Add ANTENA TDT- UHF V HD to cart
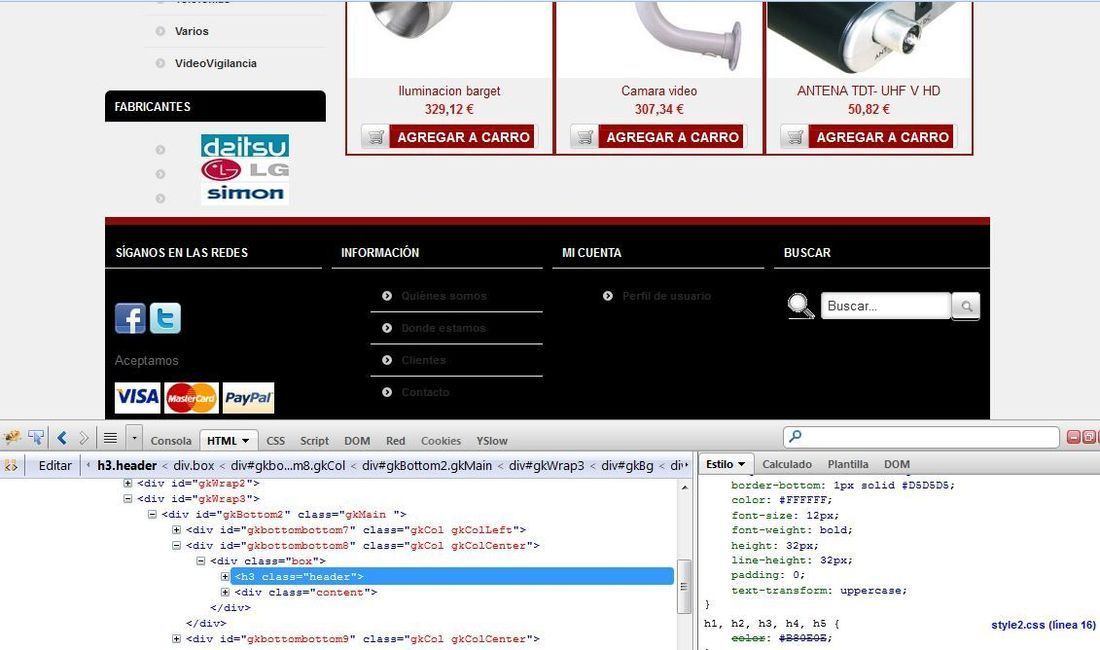The width and height of the screenshot is (1100, 650). point(882,137)
